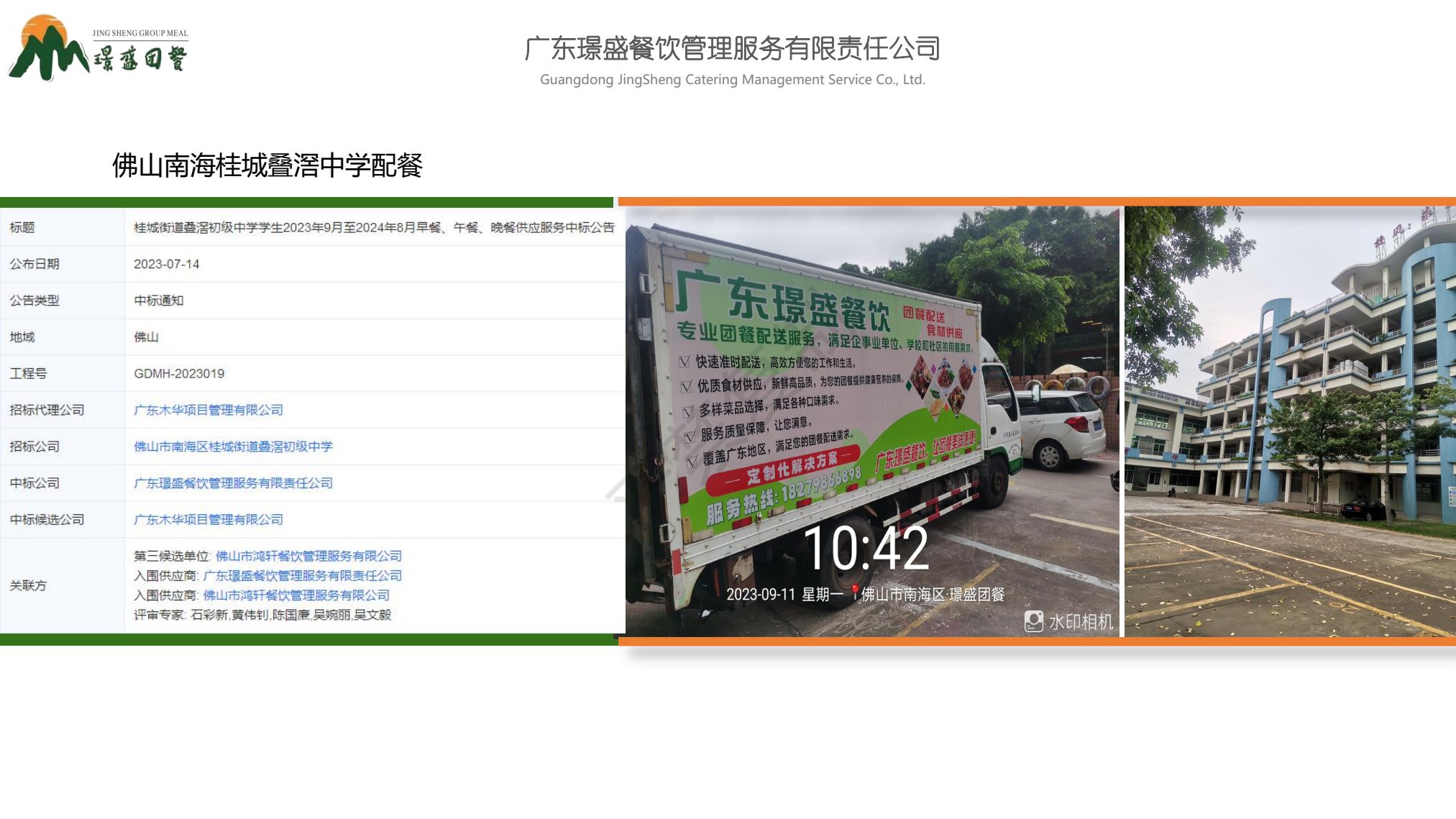The width and height of the screenshot is (1456, 819).
Task: Click the company title 广东璟盛餐饮管理服务有限责任公司
Action: click(x=733, y=48)
